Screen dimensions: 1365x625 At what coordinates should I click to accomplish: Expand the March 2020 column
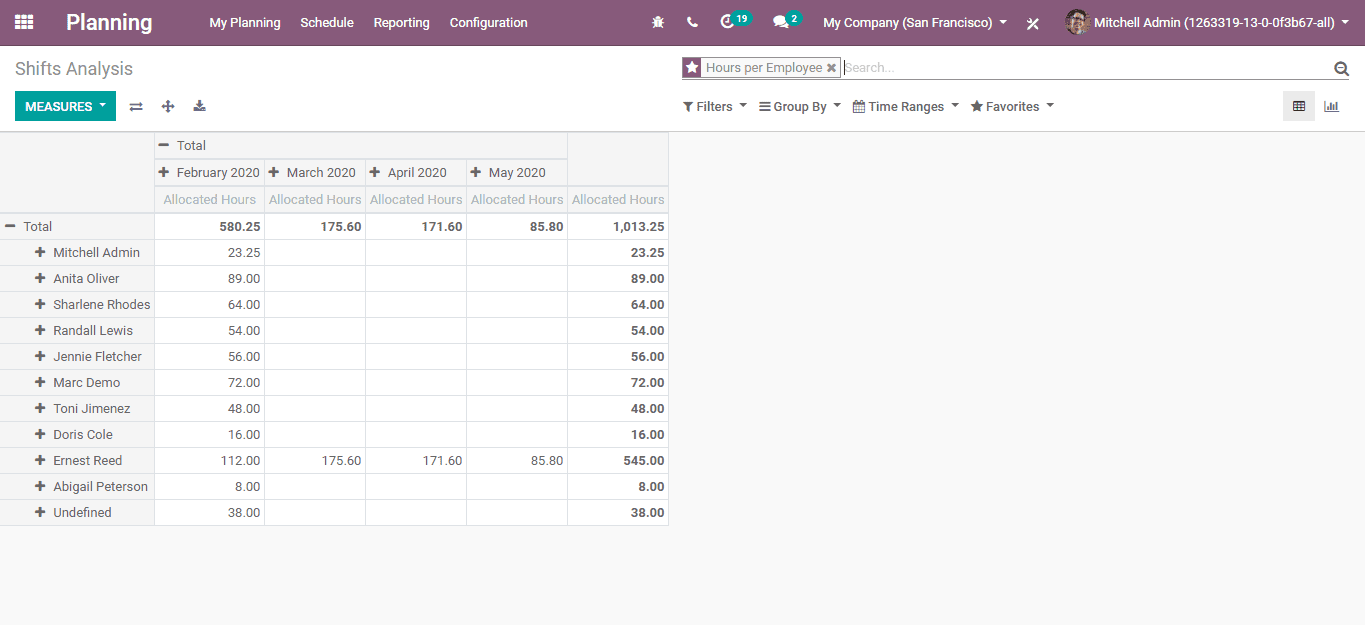(314, 172)
